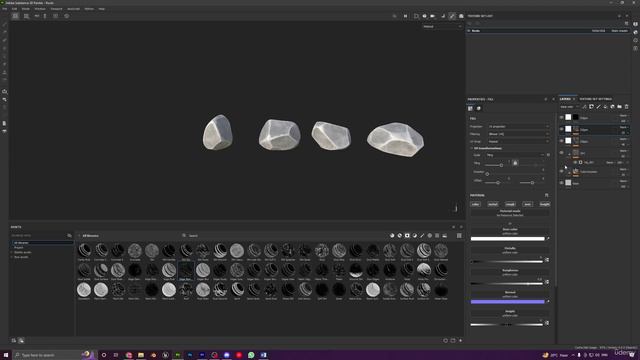The image size is (640, 360).
Task: Collapse the UV transformations section
Action: click(472, 148)
